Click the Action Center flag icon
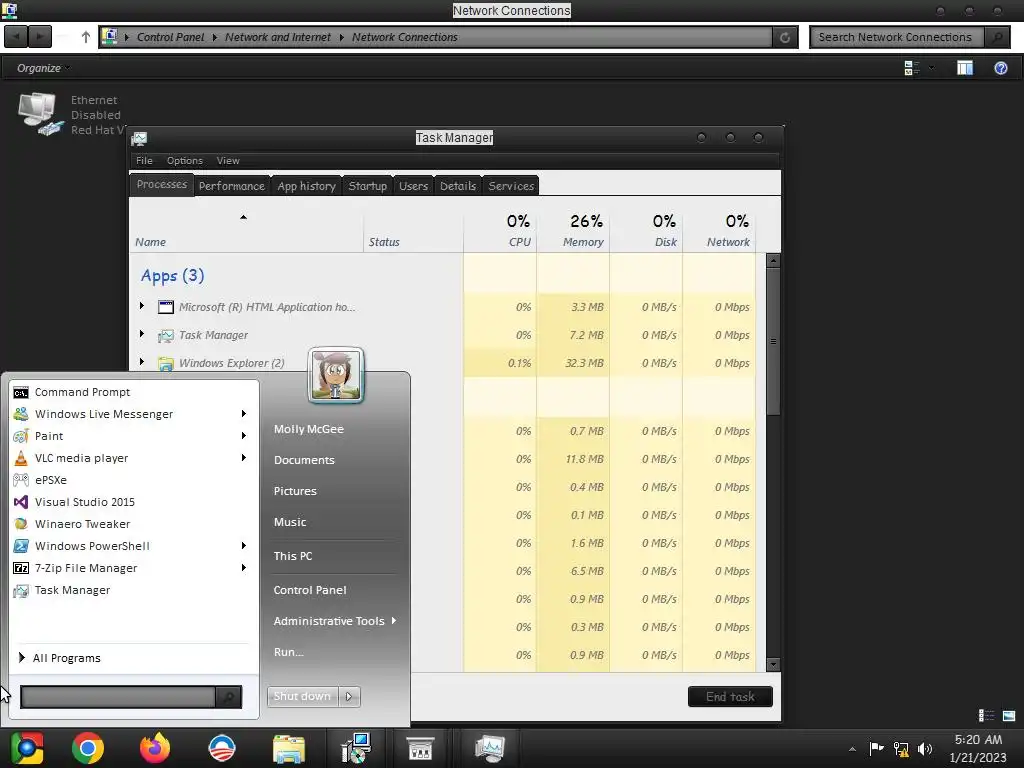1024x768 pixels. 876,748
